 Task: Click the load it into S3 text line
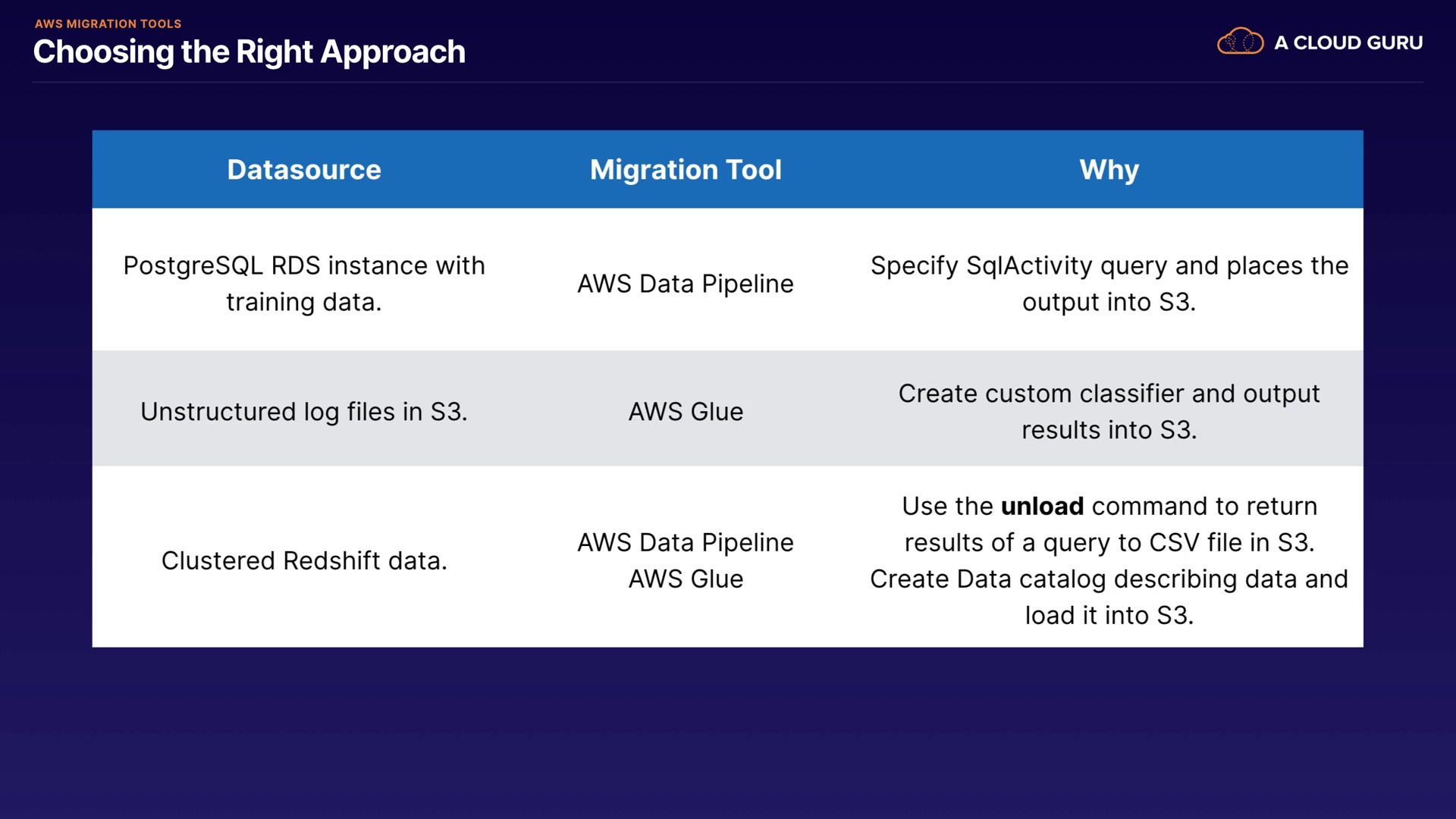pyautogui.click(x=1109, y=616)
